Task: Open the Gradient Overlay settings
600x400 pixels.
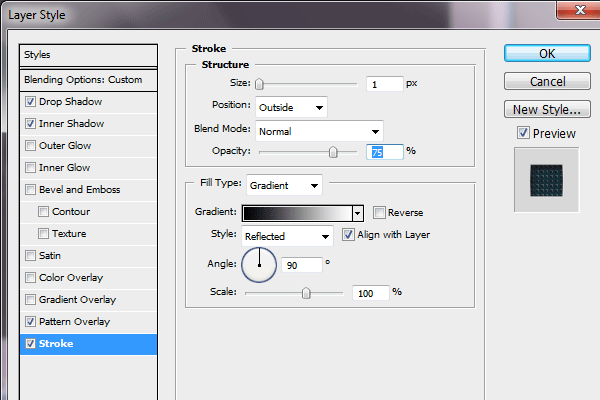Action: point(77,300)
